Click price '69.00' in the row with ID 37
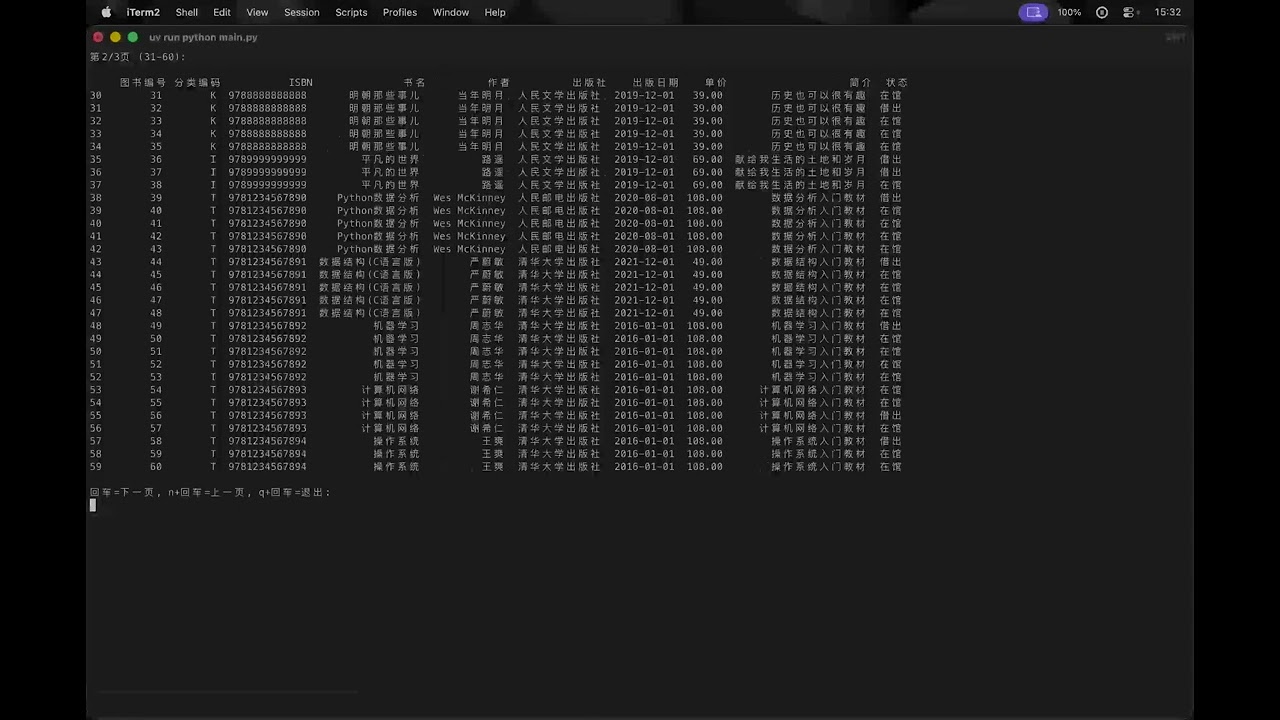The height and width of the screenshot is (720, 1280). tap(707, 172)
